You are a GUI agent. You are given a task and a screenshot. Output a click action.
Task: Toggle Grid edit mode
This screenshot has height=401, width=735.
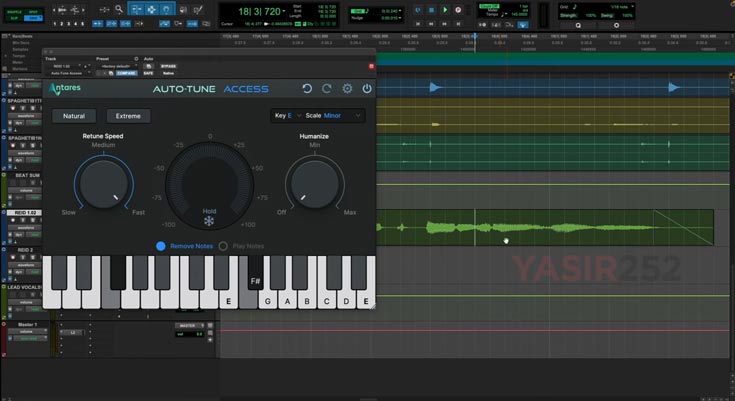pyautogui.click(x=33, y=18)
